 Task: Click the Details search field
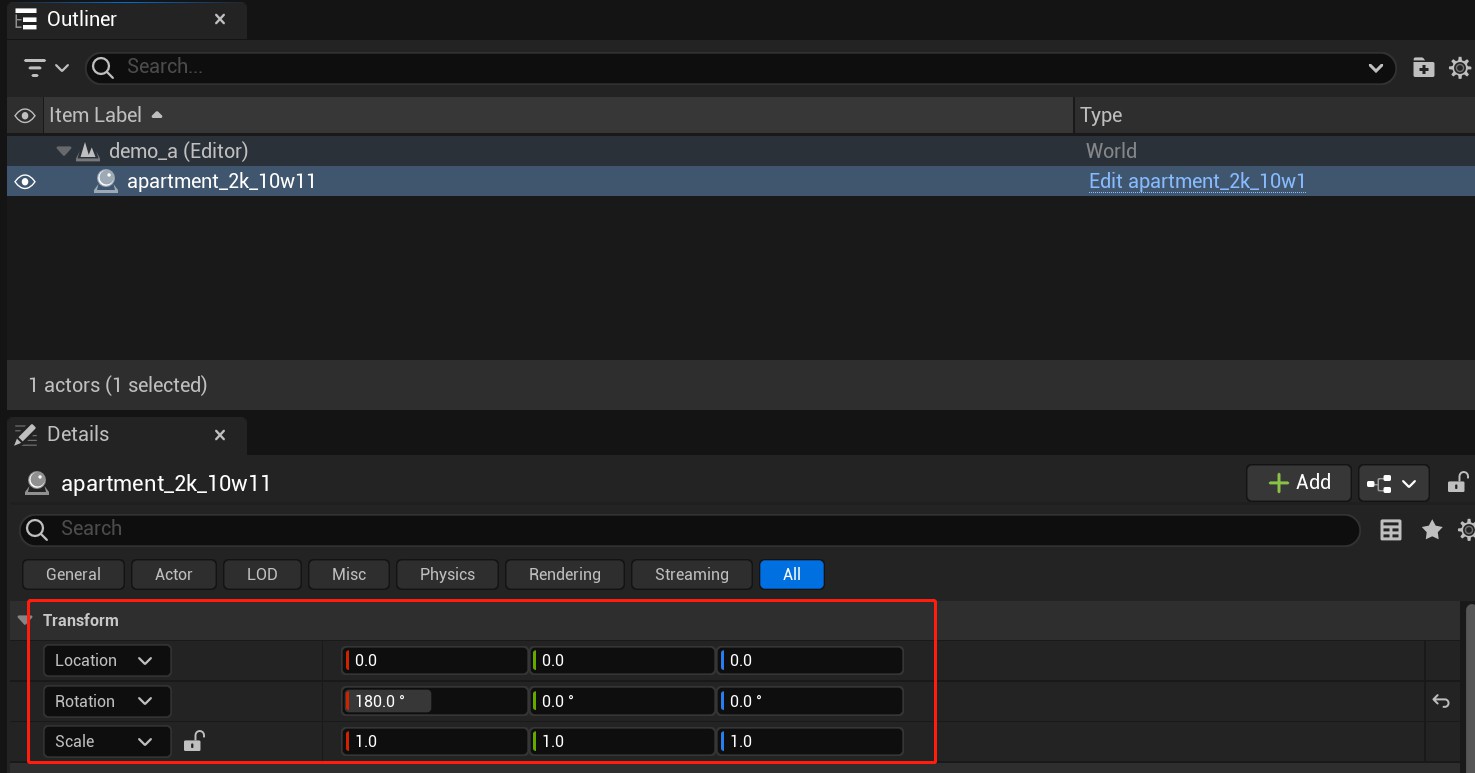click(690, 529)
